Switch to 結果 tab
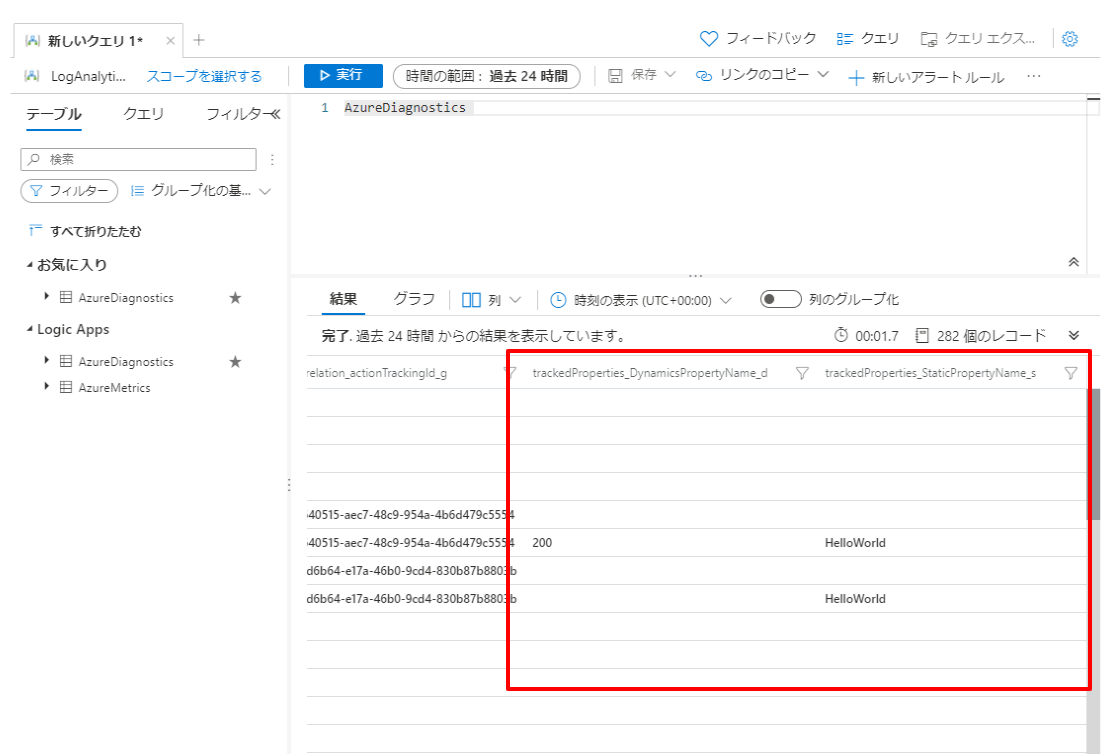The width and height of the screenshot is (1115, 754). pyautogui.click(x=343, y=299)
